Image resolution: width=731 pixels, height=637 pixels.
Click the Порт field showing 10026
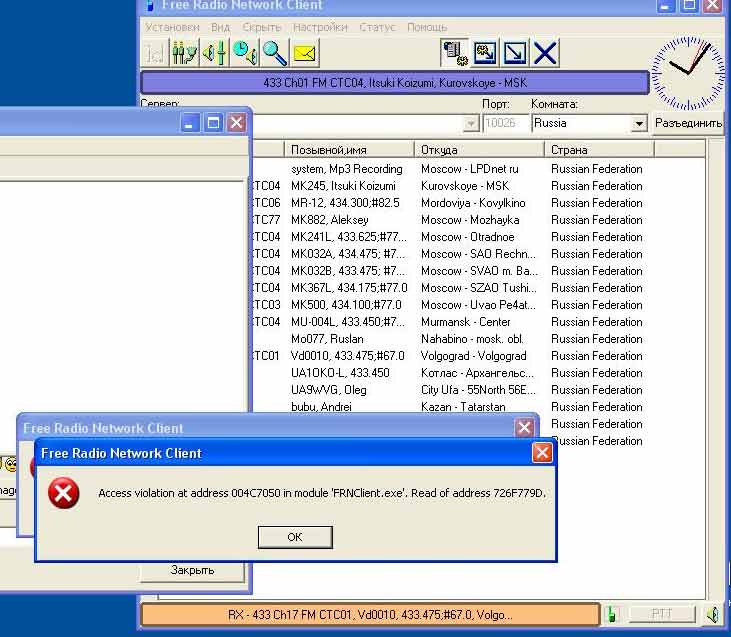[x=505, y=123]
